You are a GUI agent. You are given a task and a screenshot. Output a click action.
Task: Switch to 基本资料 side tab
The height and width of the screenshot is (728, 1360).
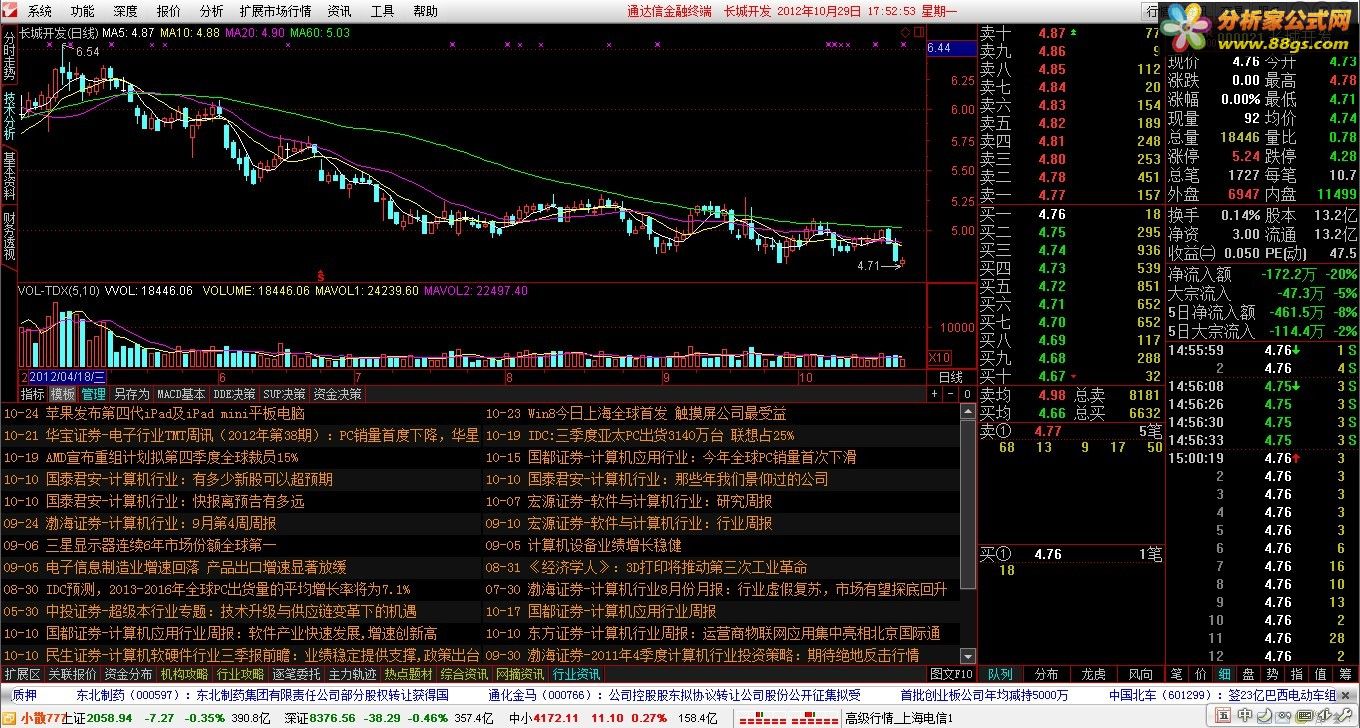pyautogui.click(x=8, y=177)
